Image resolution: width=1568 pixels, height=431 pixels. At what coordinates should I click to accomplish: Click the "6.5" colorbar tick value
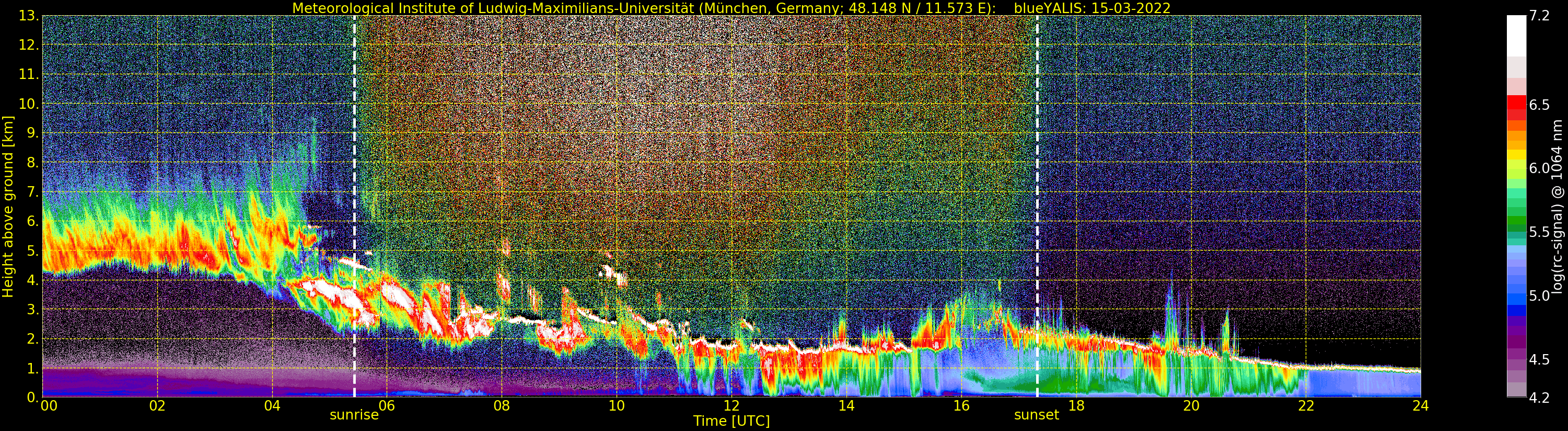1539,105
